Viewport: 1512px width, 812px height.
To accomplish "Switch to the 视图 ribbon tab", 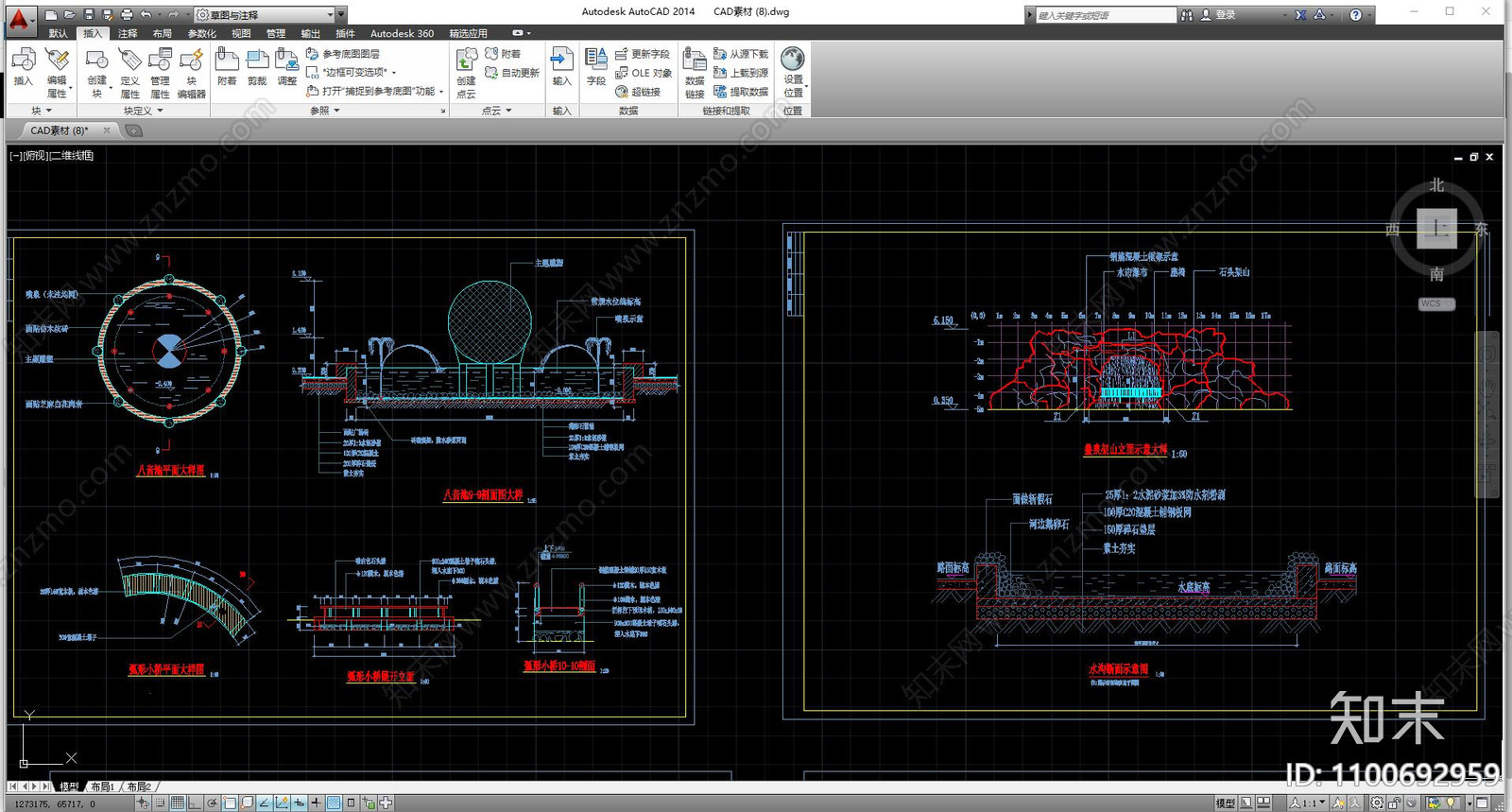I will pos(241,33).
